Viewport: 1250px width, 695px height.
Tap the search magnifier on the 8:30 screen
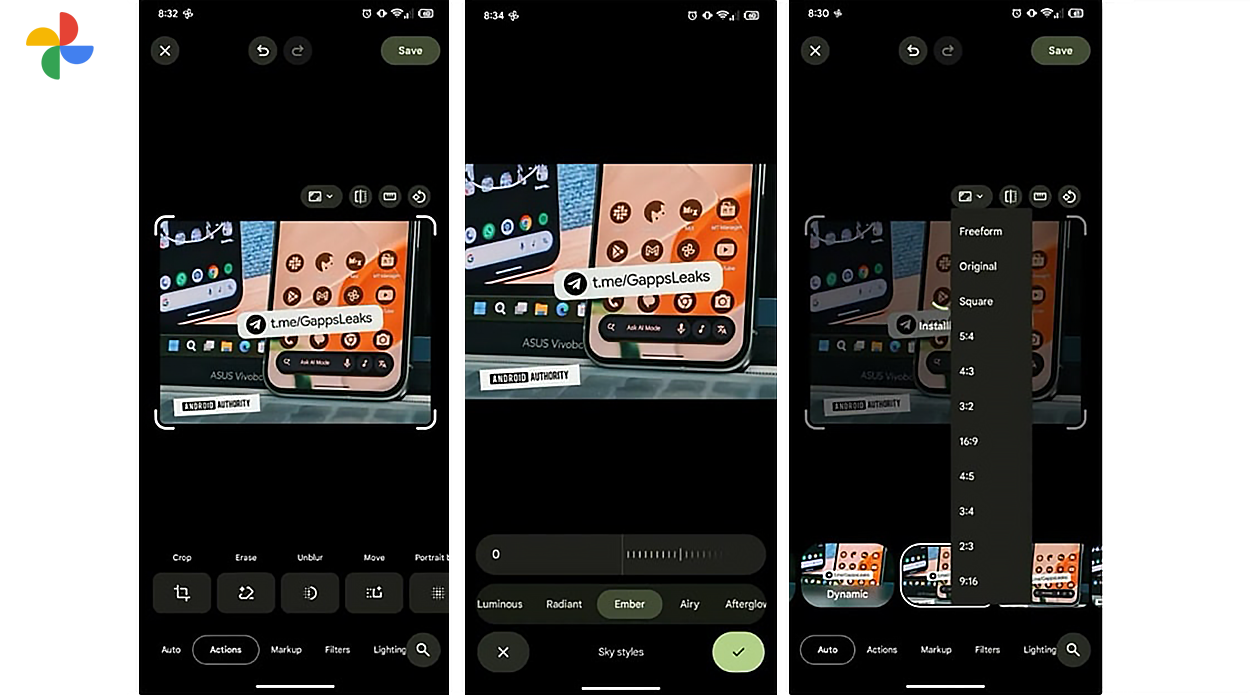[x=1073, y=650]
